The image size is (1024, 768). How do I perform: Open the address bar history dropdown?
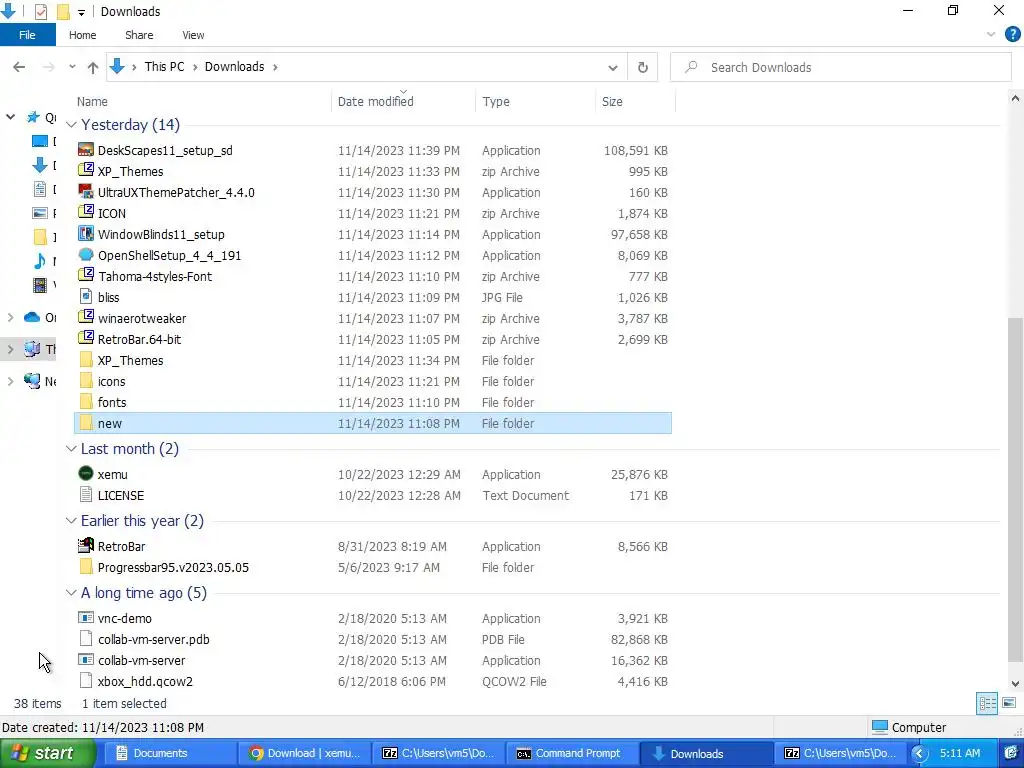click(613, 67)
